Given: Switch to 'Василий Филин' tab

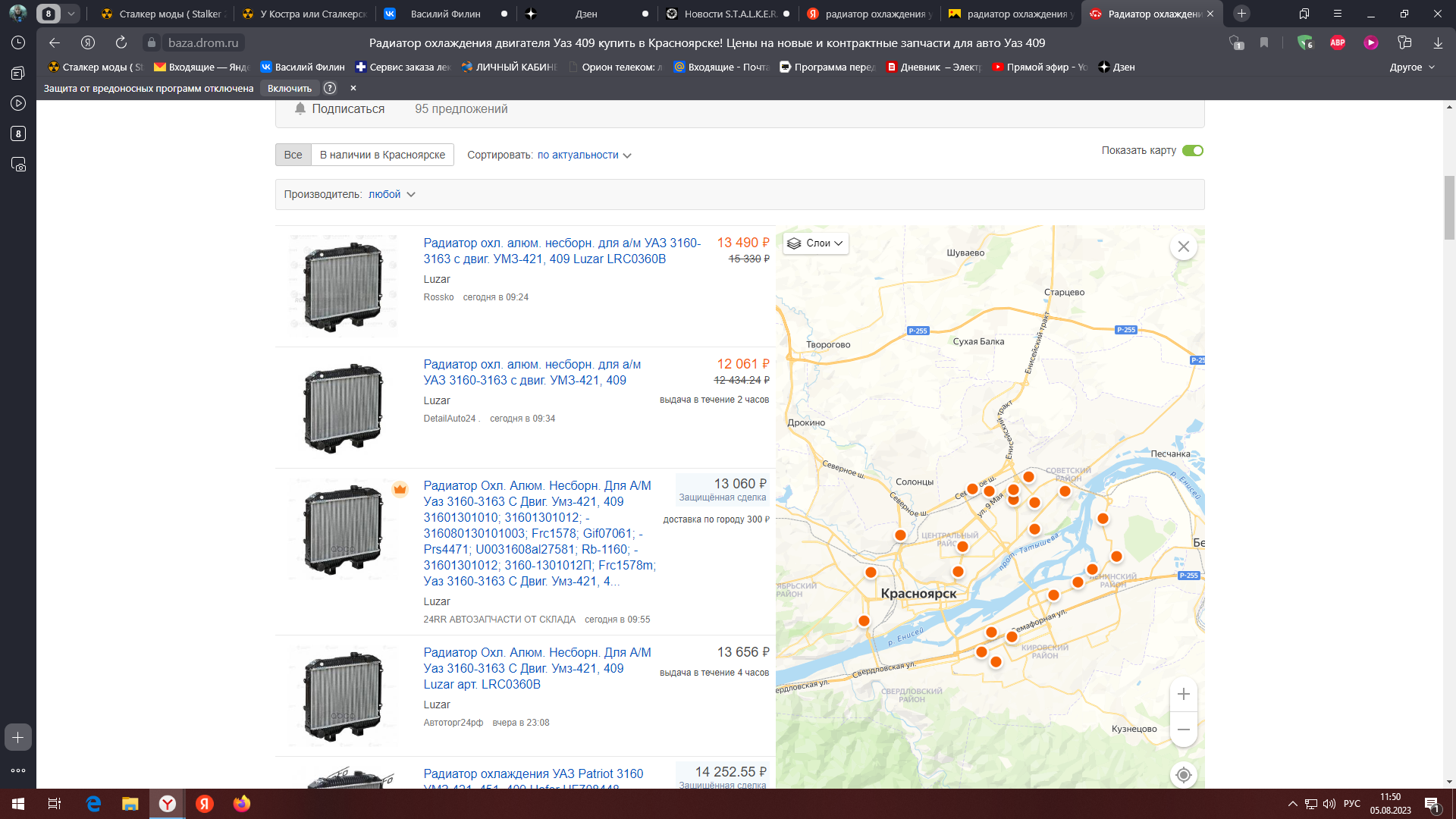Looking at the screenshot, I should point(445,14).
